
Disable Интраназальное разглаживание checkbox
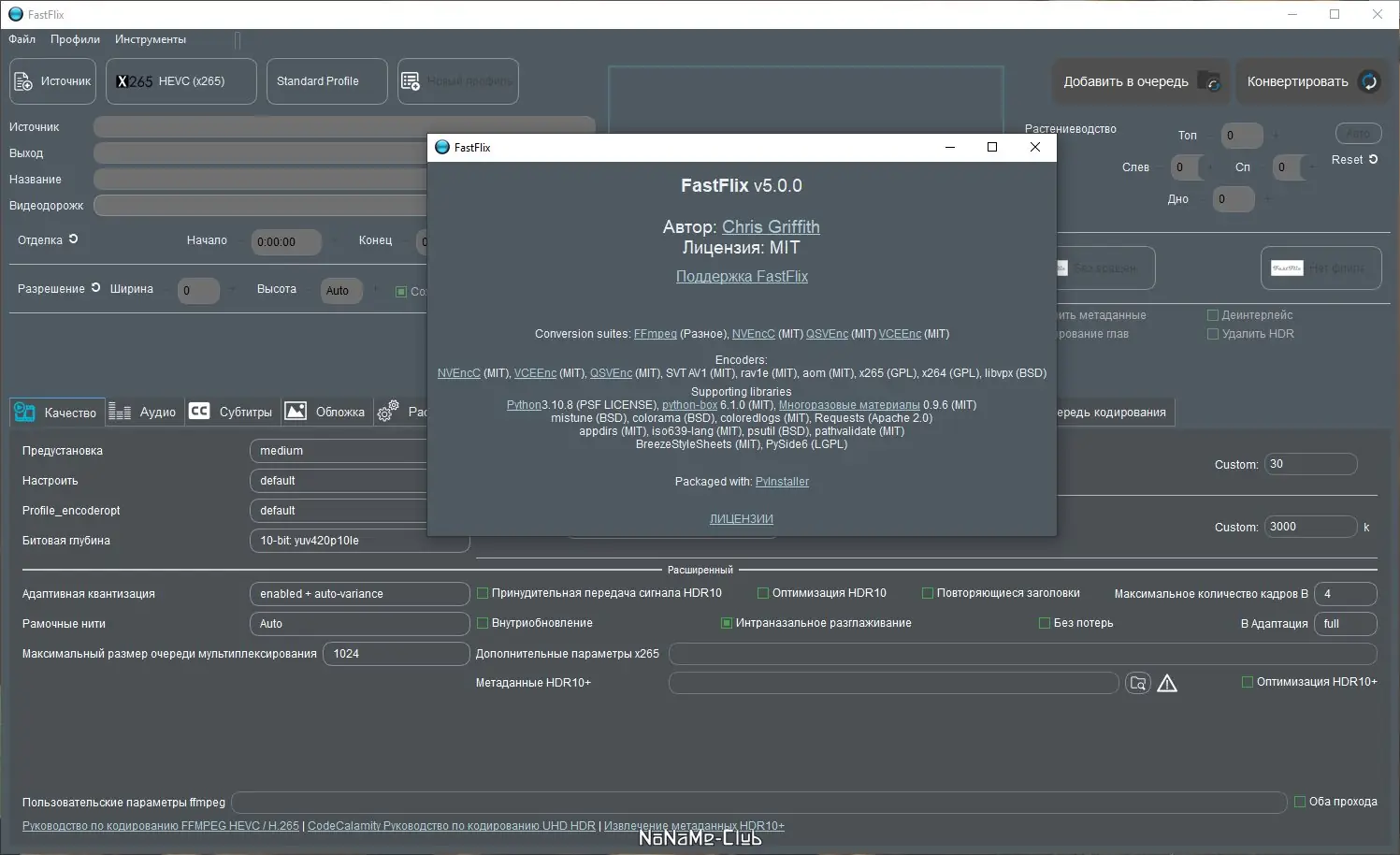(727, 623)
